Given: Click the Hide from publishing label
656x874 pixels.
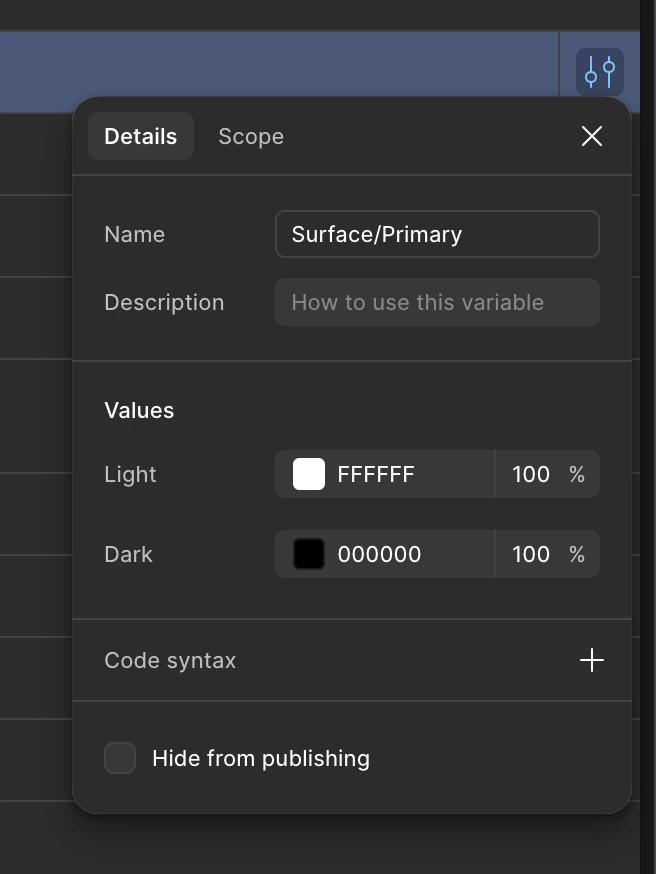Looking at the screenshot, I should coord(261,759).
